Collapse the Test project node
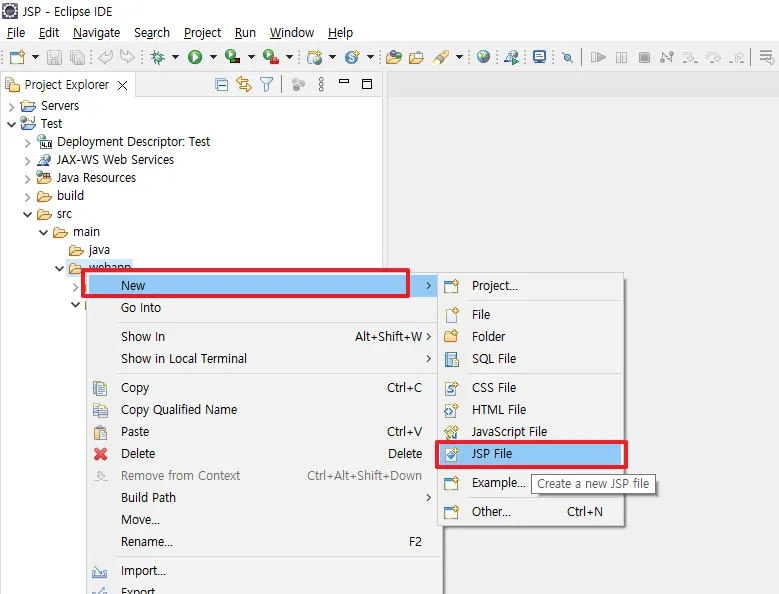Image resolution: width=779 pixels, height=594 pixels. (11, 124)
